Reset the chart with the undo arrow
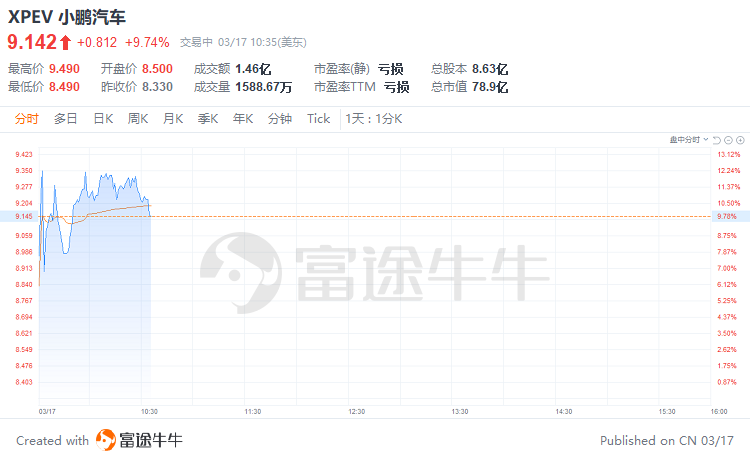 pos(717,140)
